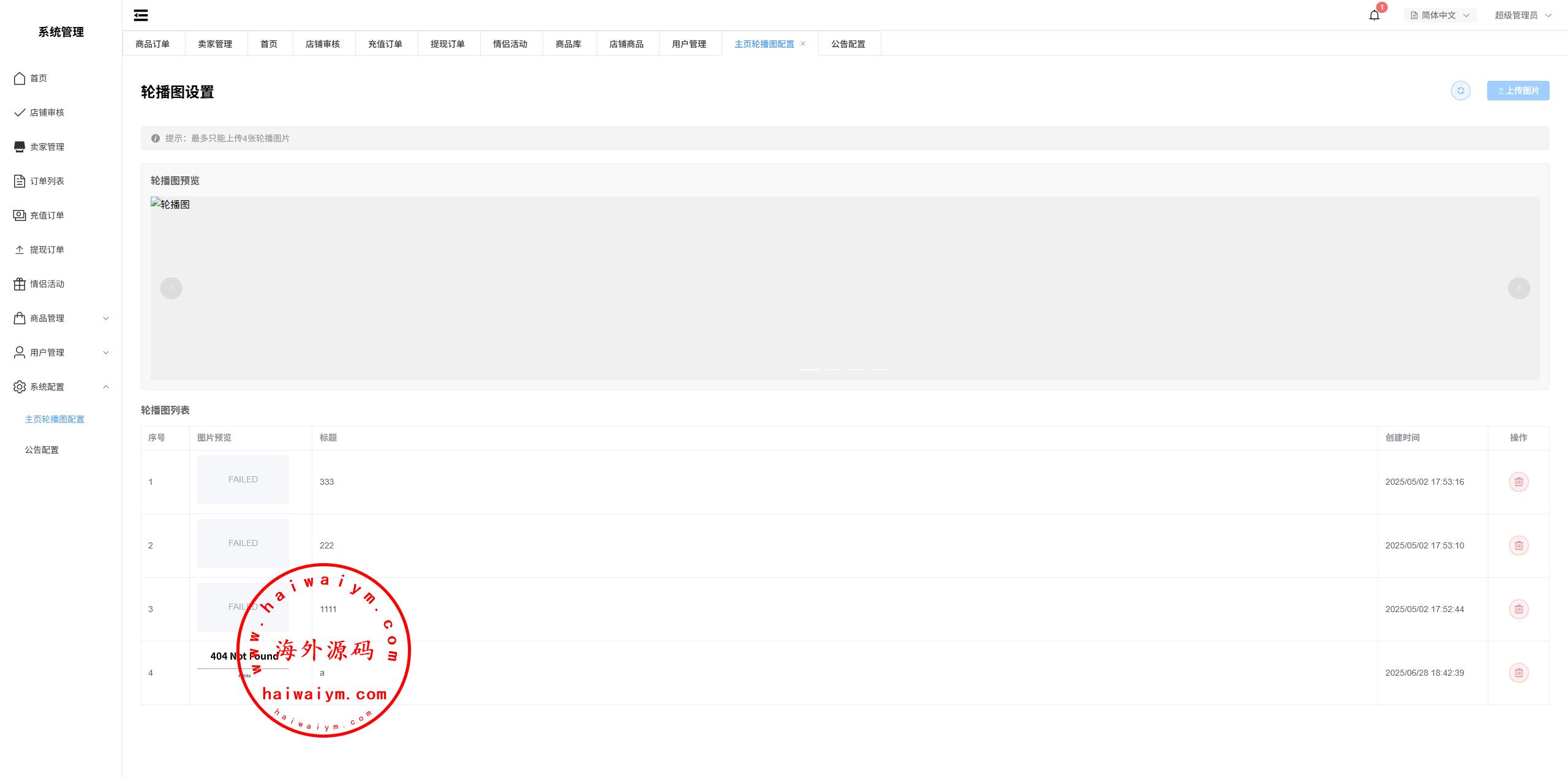Viewport: 1568px width, 778px height.
Task: Collapse the 系统配置 sidebar section
Action: (61, 387)
